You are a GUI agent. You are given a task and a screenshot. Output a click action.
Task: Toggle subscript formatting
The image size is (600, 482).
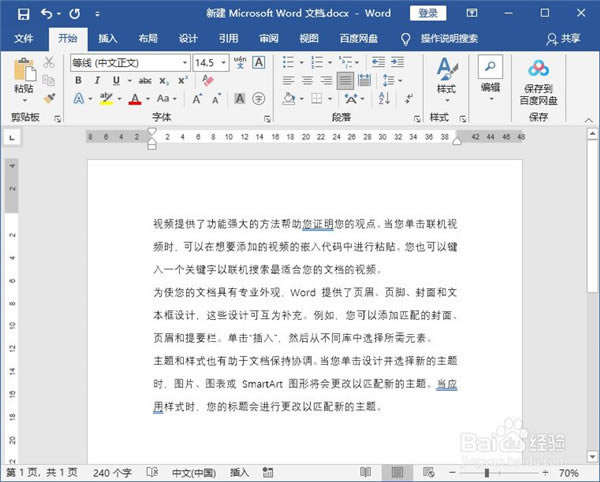click(164, 81)
